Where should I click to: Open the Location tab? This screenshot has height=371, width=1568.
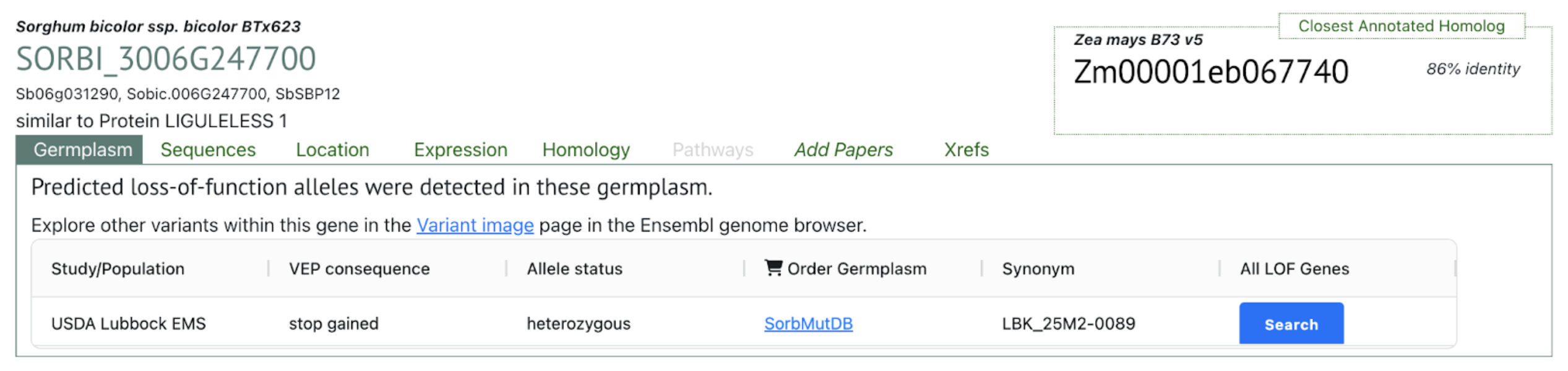[x=332, y=150]
